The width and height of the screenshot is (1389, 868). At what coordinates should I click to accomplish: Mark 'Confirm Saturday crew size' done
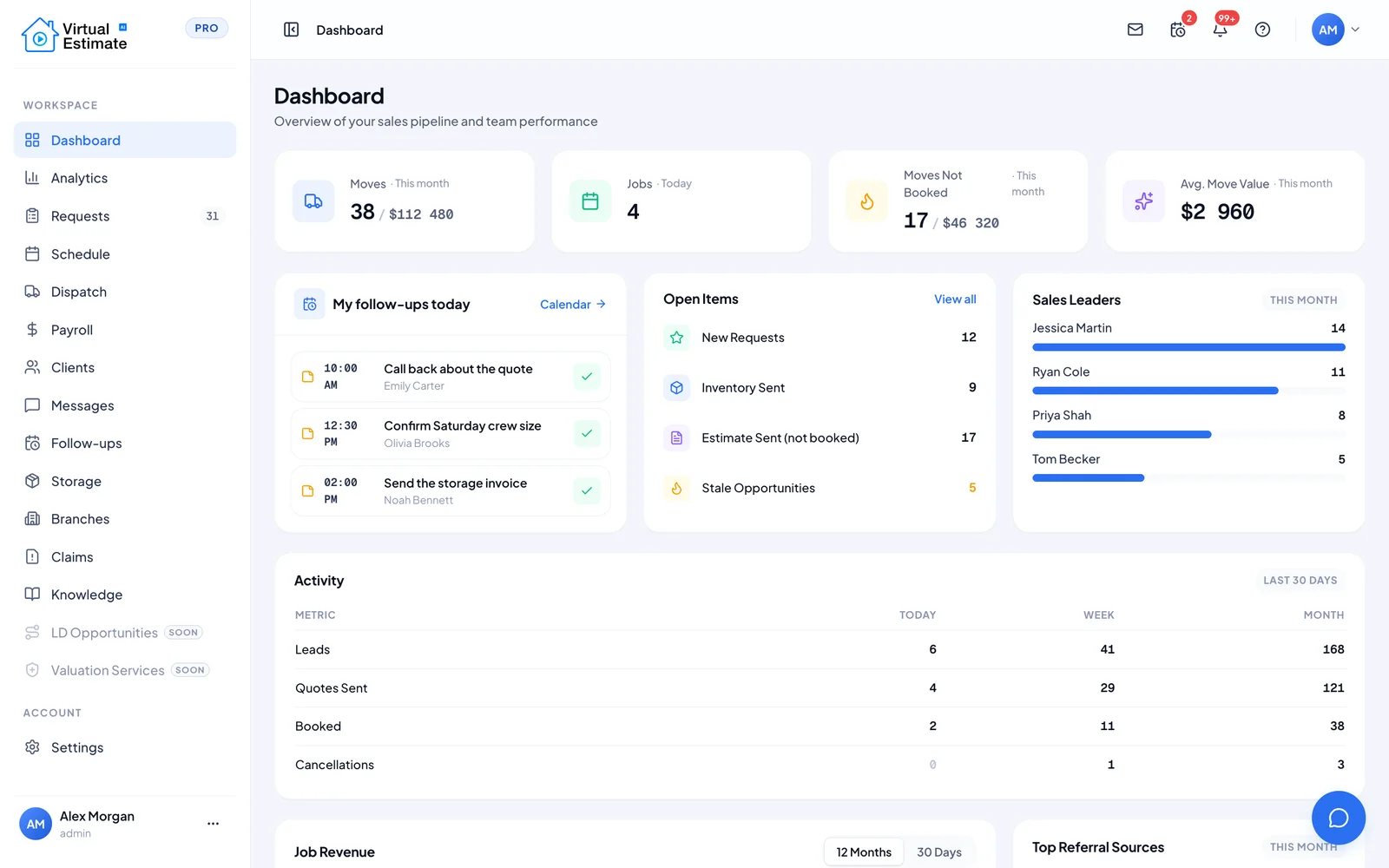[587, 434]
